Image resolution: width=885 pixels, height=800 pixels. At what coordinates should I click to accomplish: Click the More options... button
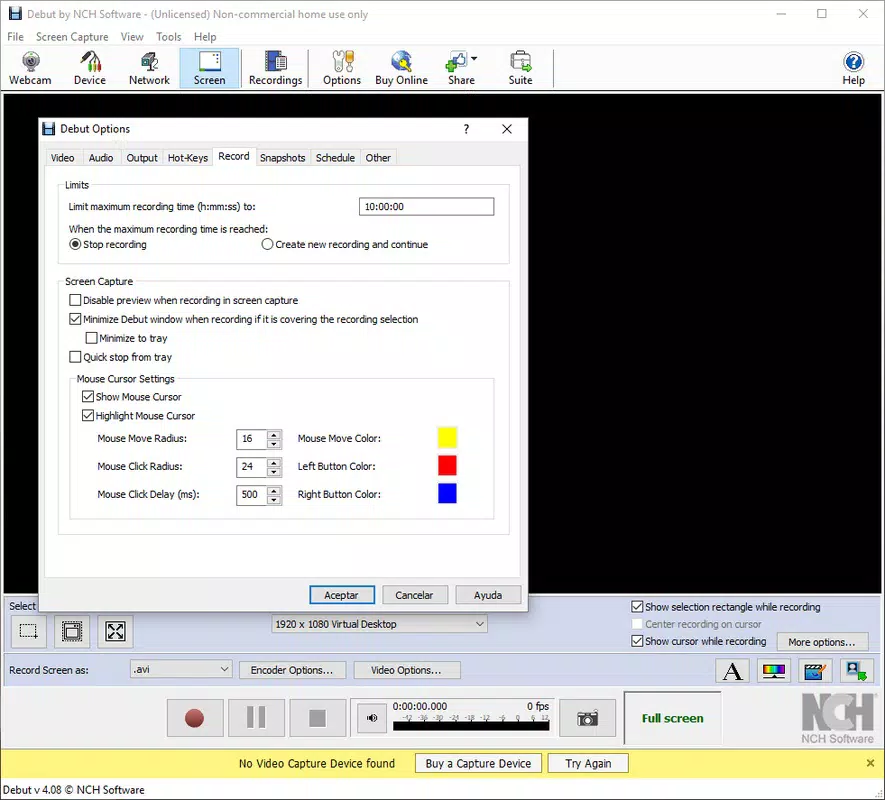click(822, 642)
